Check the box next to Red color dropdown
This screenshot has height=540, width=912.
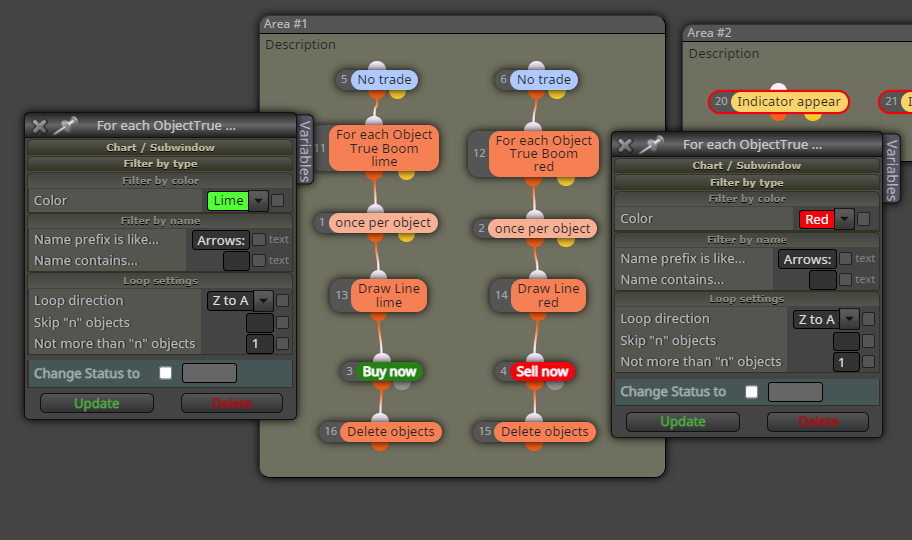point(864,219)
